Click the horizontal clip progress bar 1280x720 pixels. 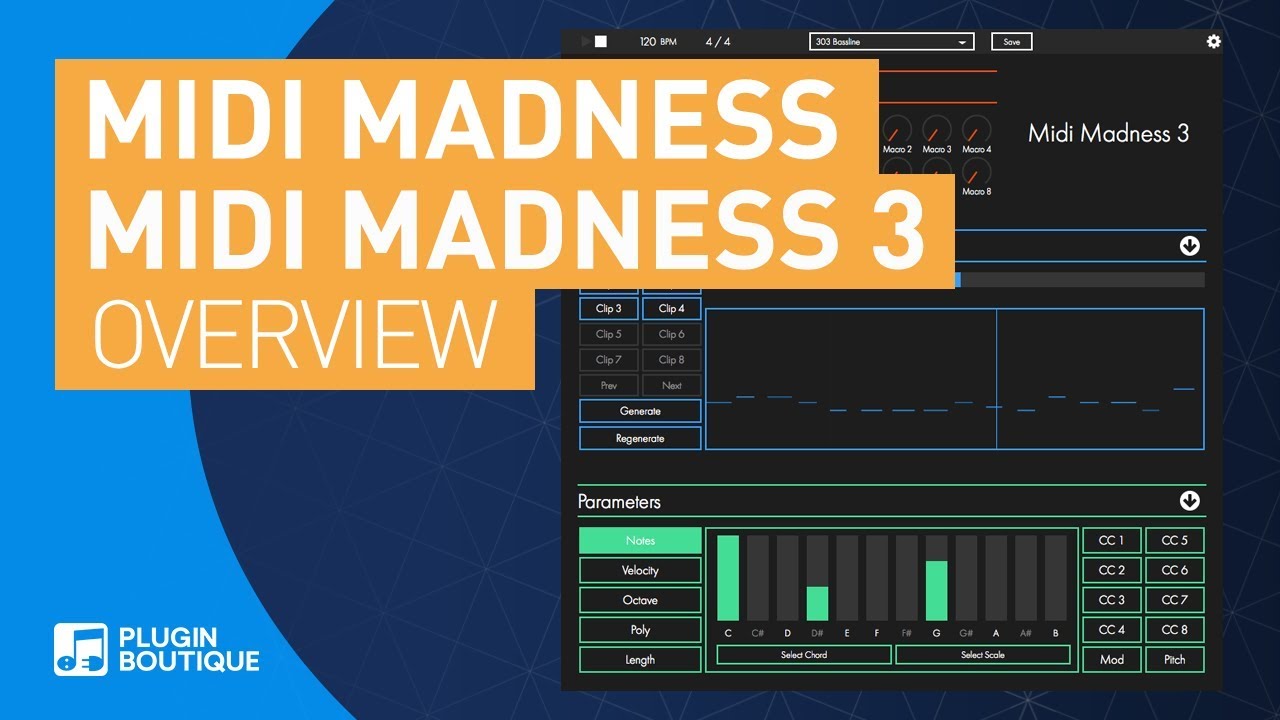pos(1079,280)
